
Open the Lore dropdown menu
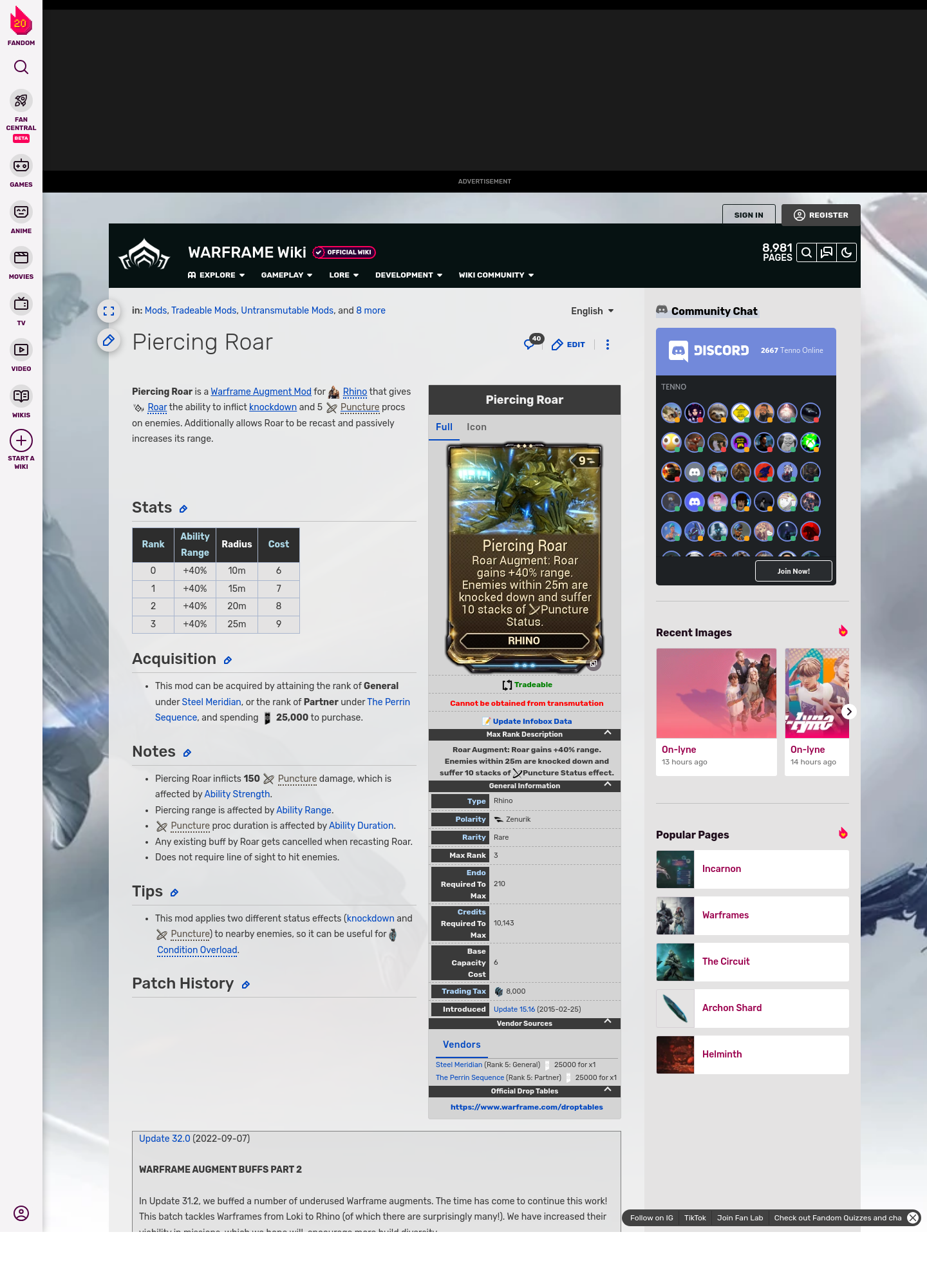click(344, 275)
